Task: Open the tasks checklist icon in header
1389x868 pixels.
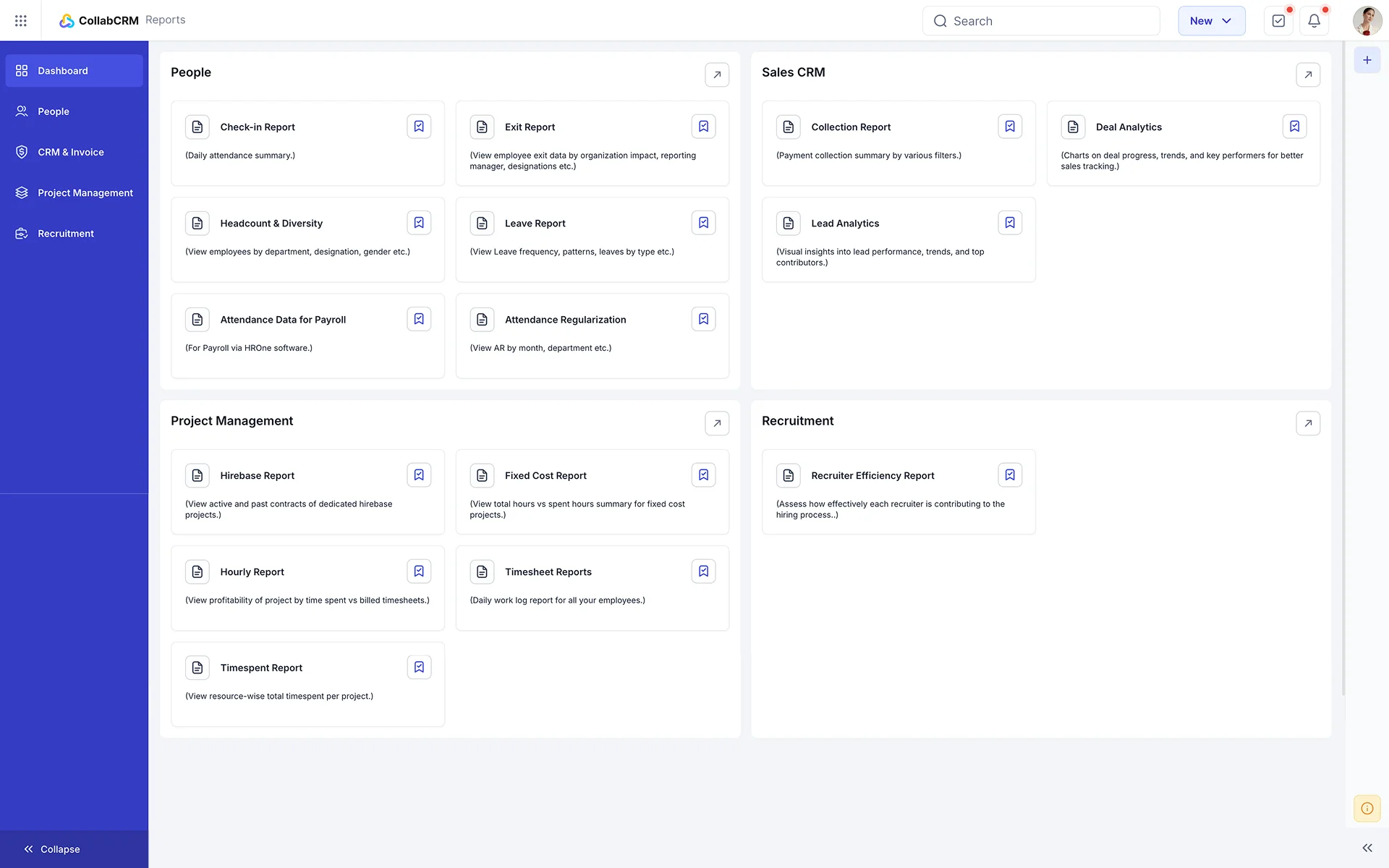Action: pos(1278,20)
